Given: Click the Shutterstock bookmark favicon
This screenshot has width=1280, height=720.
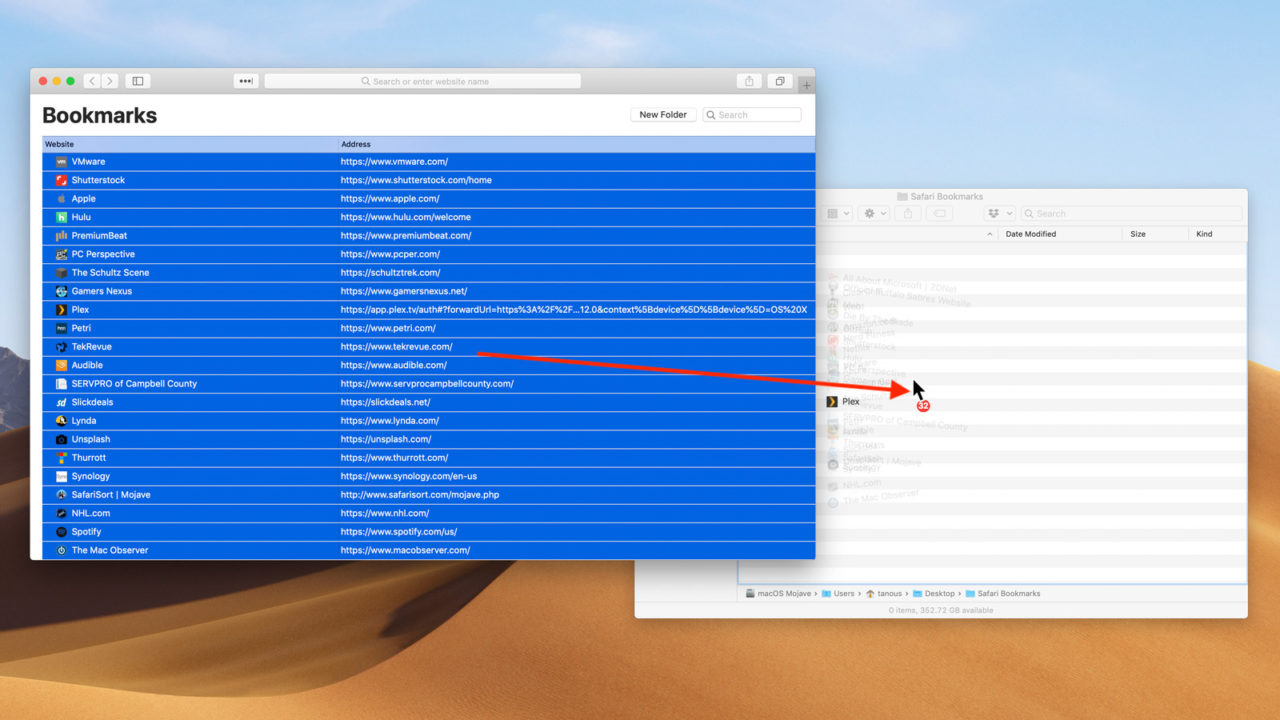Looking at the screenshot, I should click(x=61, y=180).
